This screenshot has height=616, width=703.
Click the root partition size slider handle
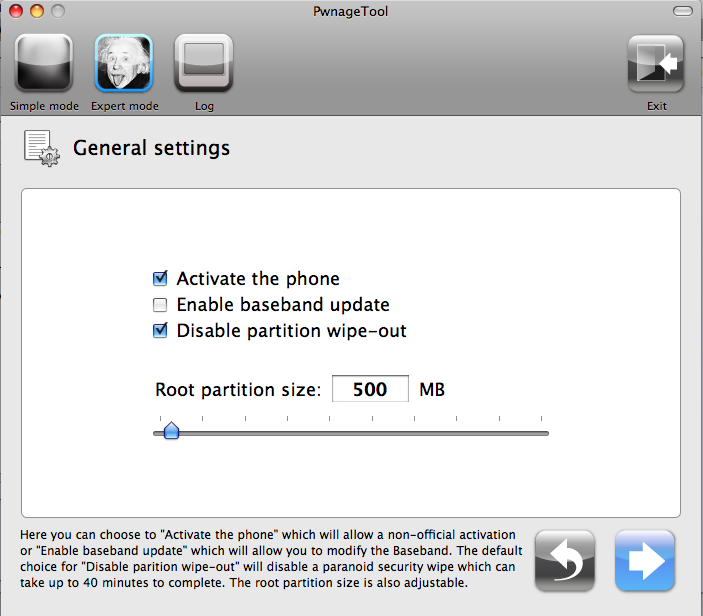tap(171, 430)
